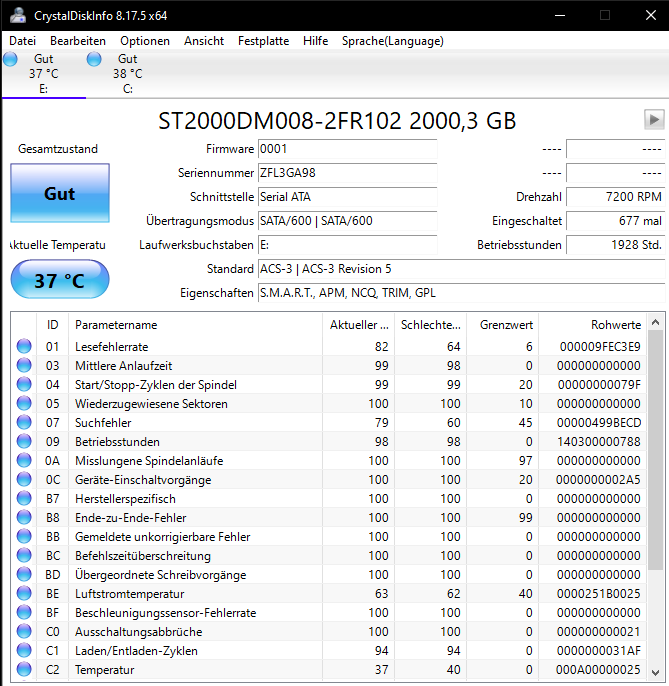Viewport: 669px width, 686px height.
Task: Click status orb of Misslungene Spindelanläufe row
Action: (24, 460)
